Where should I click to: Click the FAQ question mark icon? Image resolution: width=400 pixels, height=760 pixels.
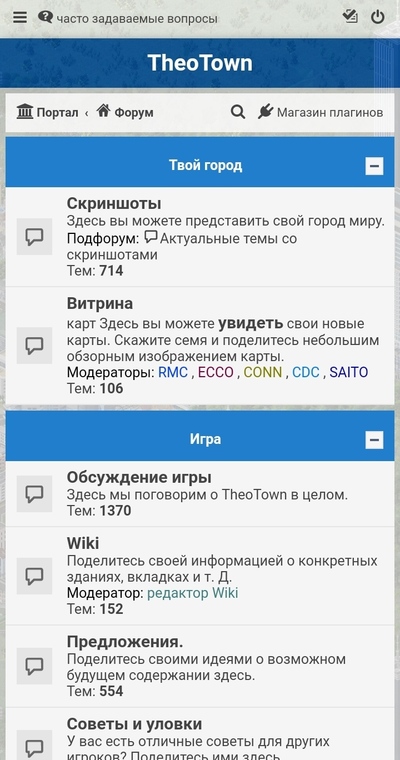point(45,17)
